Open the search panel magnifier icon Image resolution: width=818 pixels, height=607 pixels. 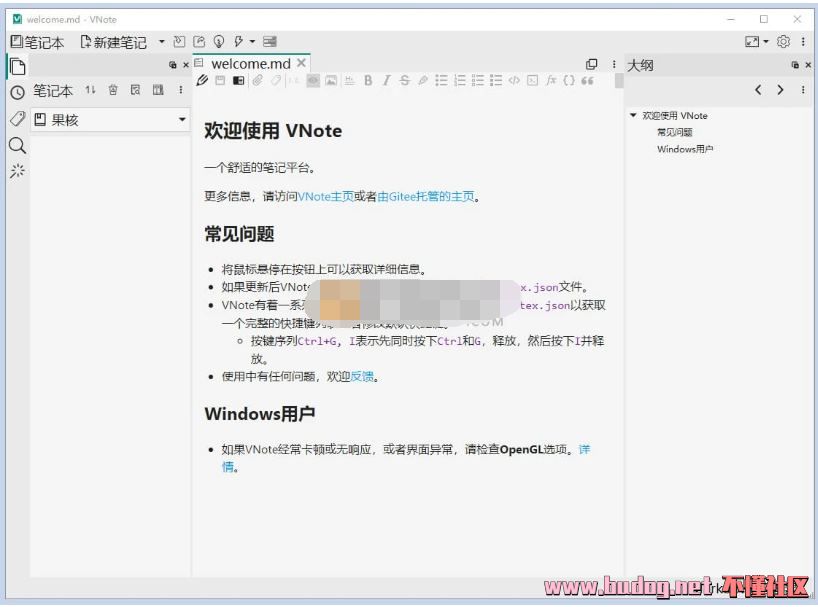coord(17,145)
